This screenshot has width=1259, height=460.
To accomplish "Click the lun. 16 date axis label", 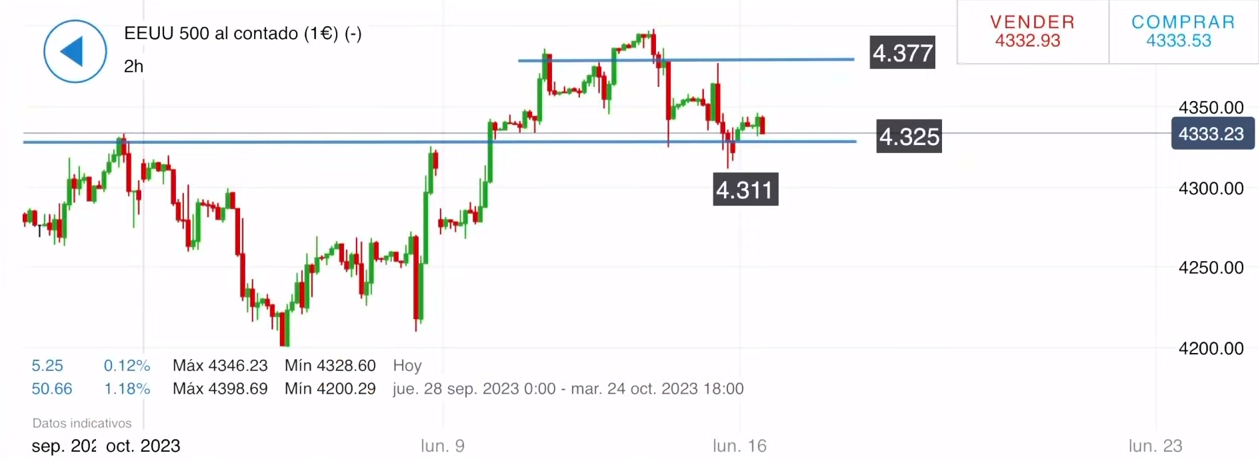I will [739, 446].
